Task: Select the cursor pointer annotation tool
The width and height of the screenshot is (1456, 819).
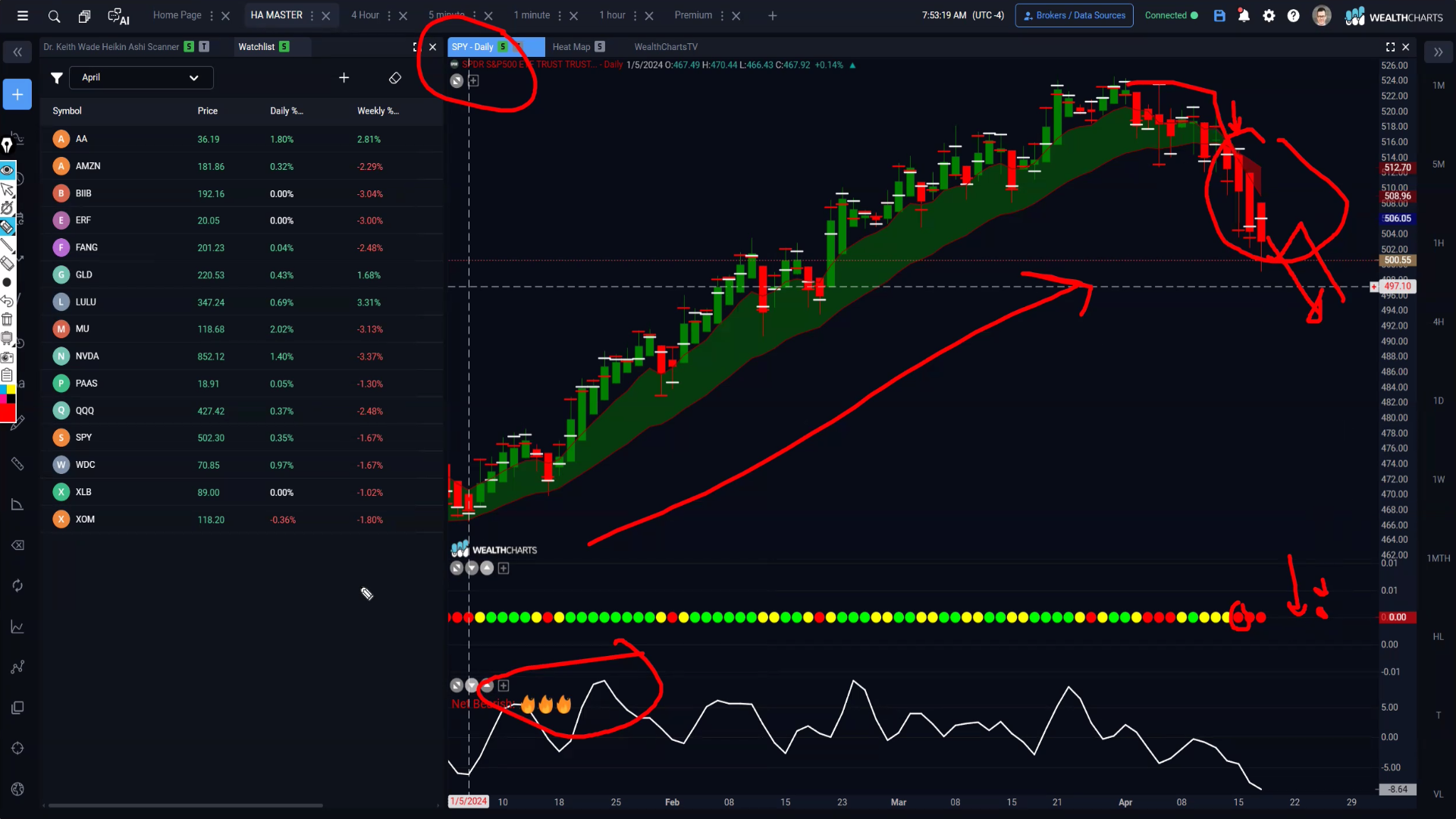Action: (x=7, y=189)
